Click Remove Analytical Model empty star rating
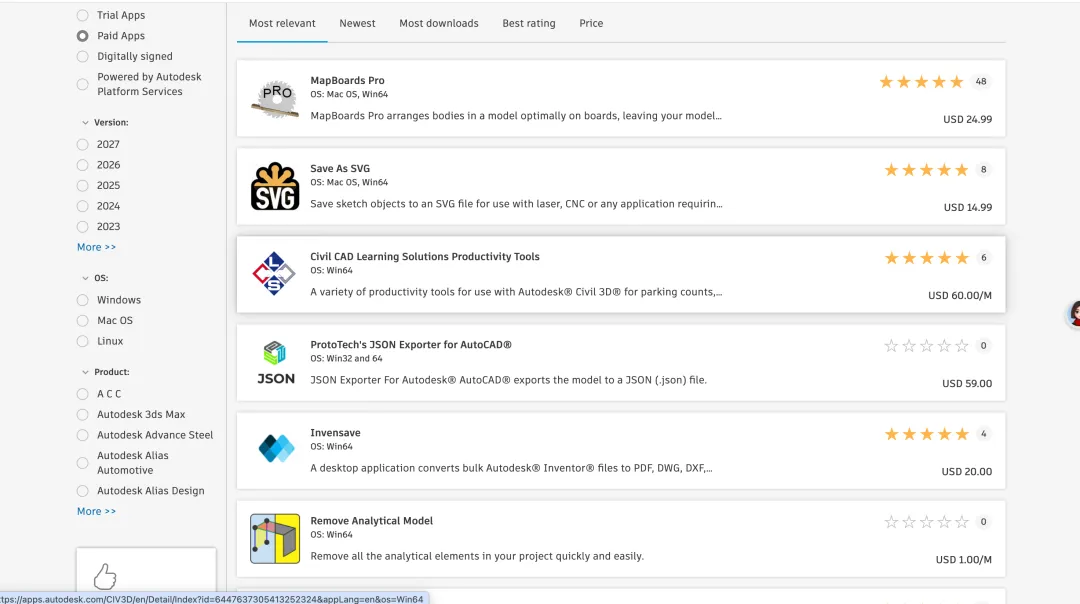Viewport: 1080px width, 604px height. pos(926,522)
